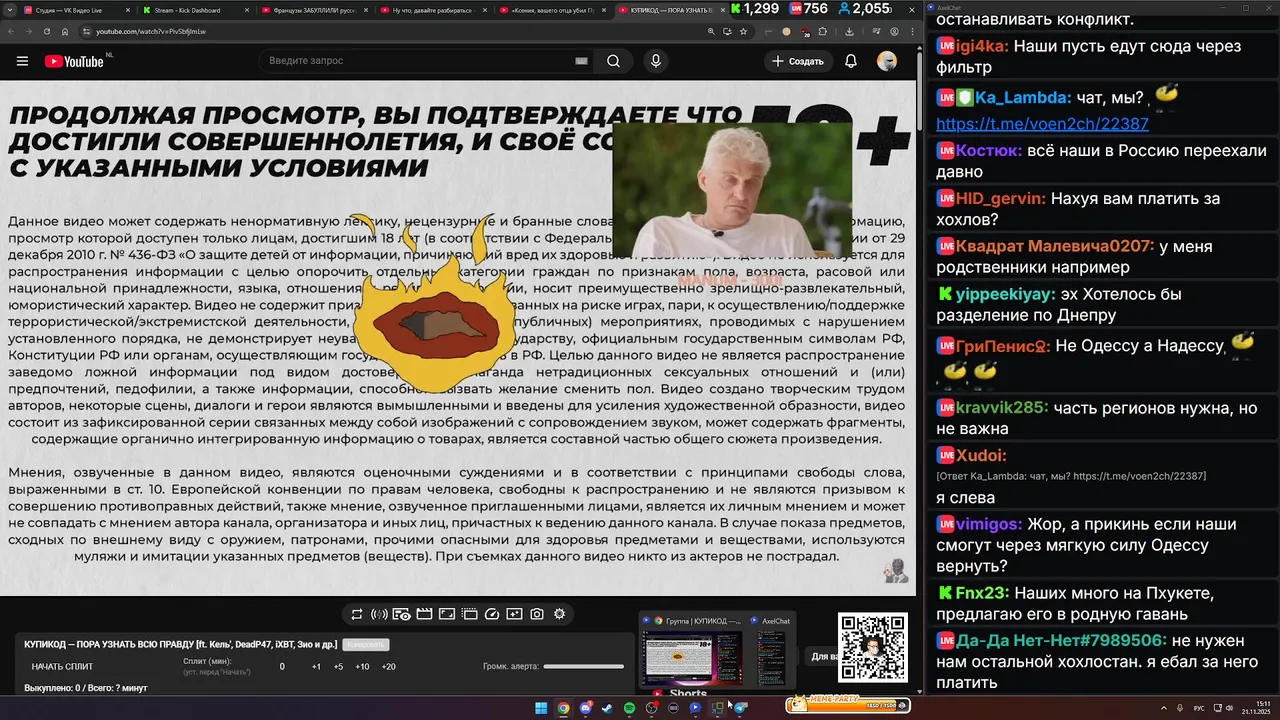Screen dimensions: 1280x720
Task: Add +20 minutes to the split
Action: pos(388,667)
